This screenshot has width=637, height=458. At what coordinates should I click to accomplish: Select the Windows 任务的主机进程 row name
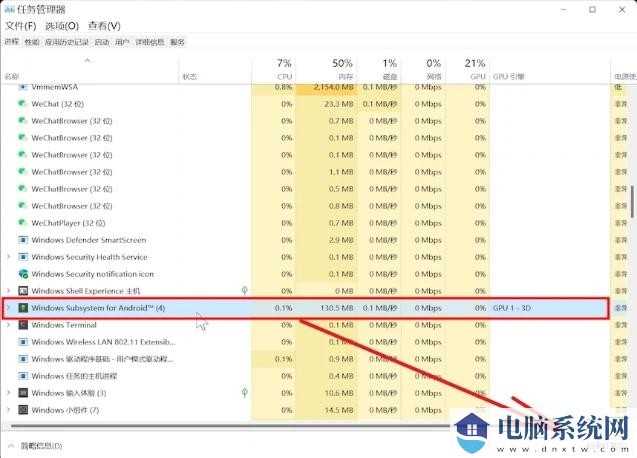coord(74,376)
